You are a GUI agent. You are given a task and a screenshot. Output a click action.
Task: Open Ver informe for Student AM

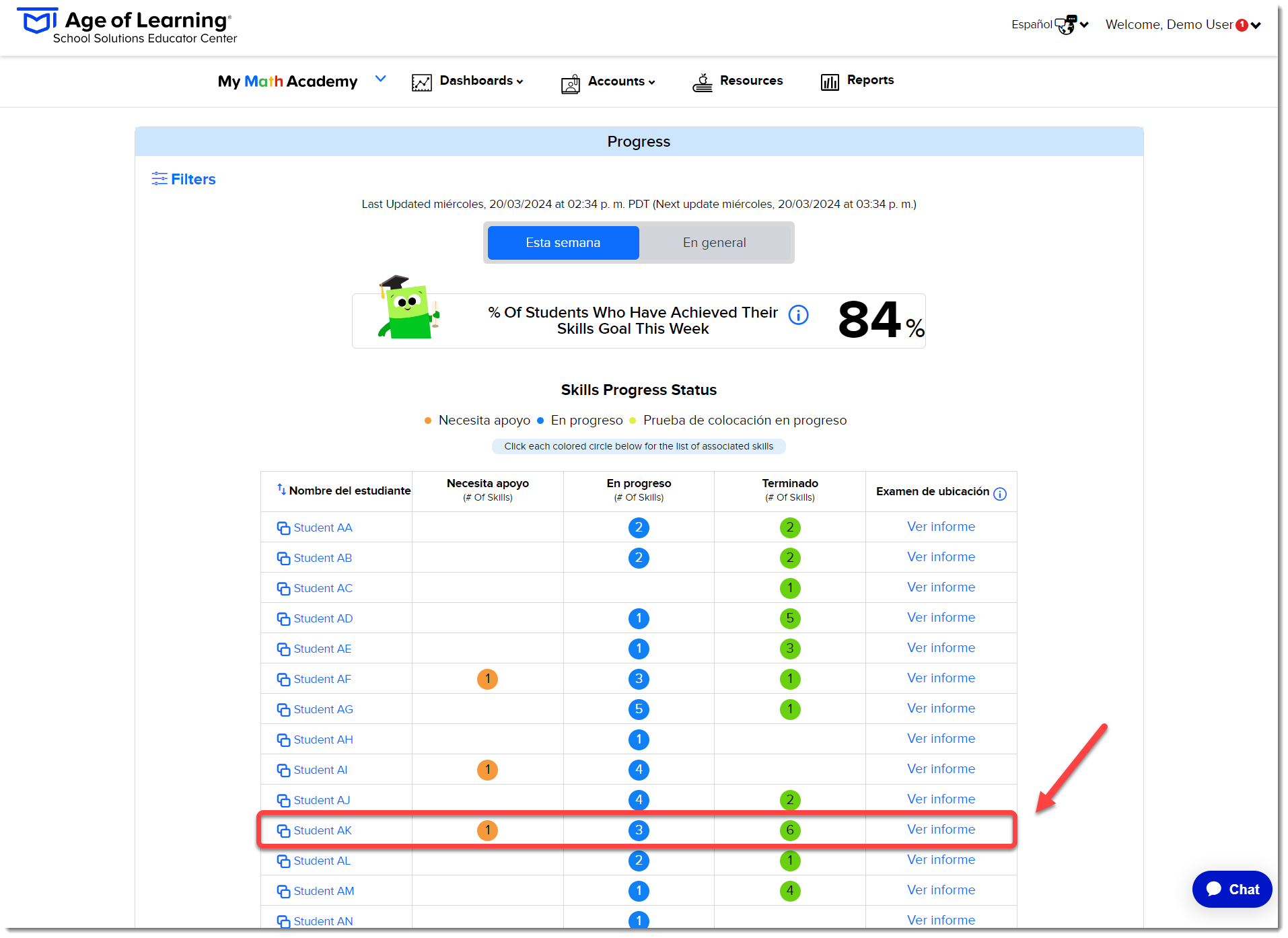coord(941,890)
